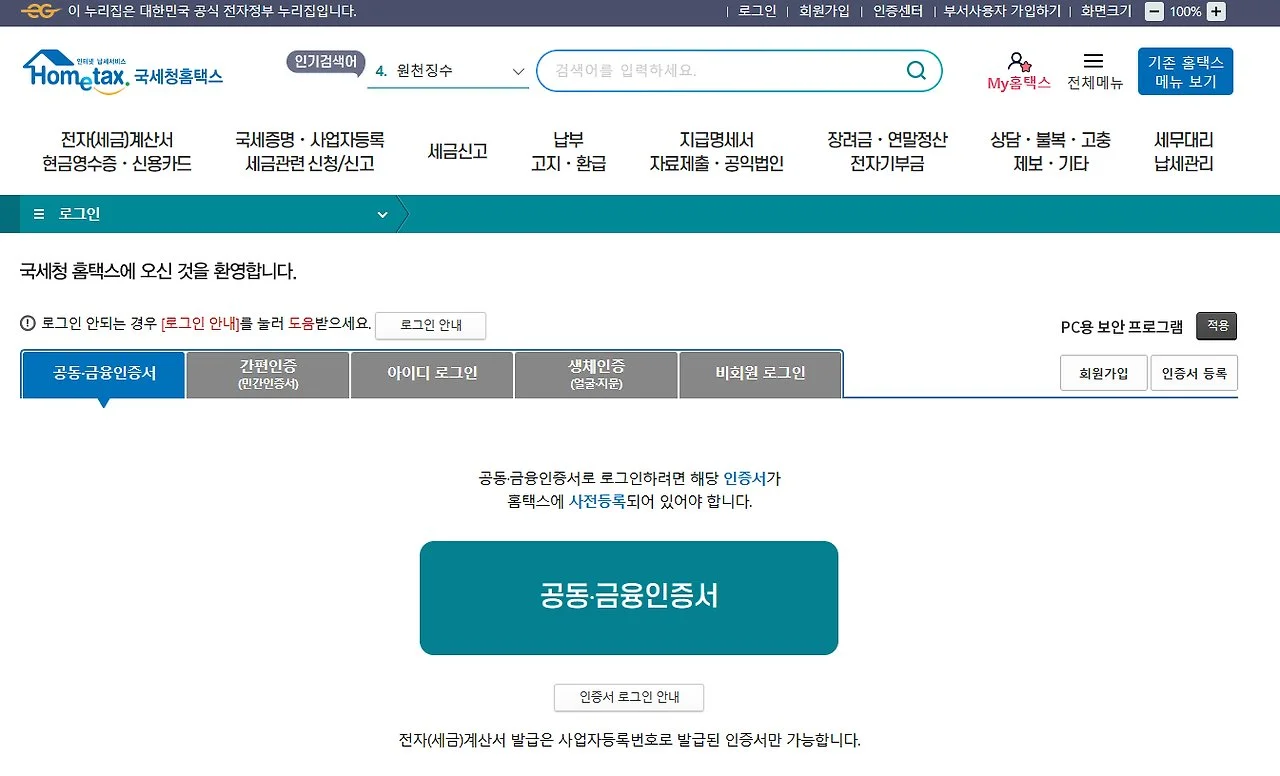The width and height of the screenshot is (1280, 776).
Task: Apply the PC 보안 프로그램 with the 적용 toggle
Action: tap(1216, 326)
